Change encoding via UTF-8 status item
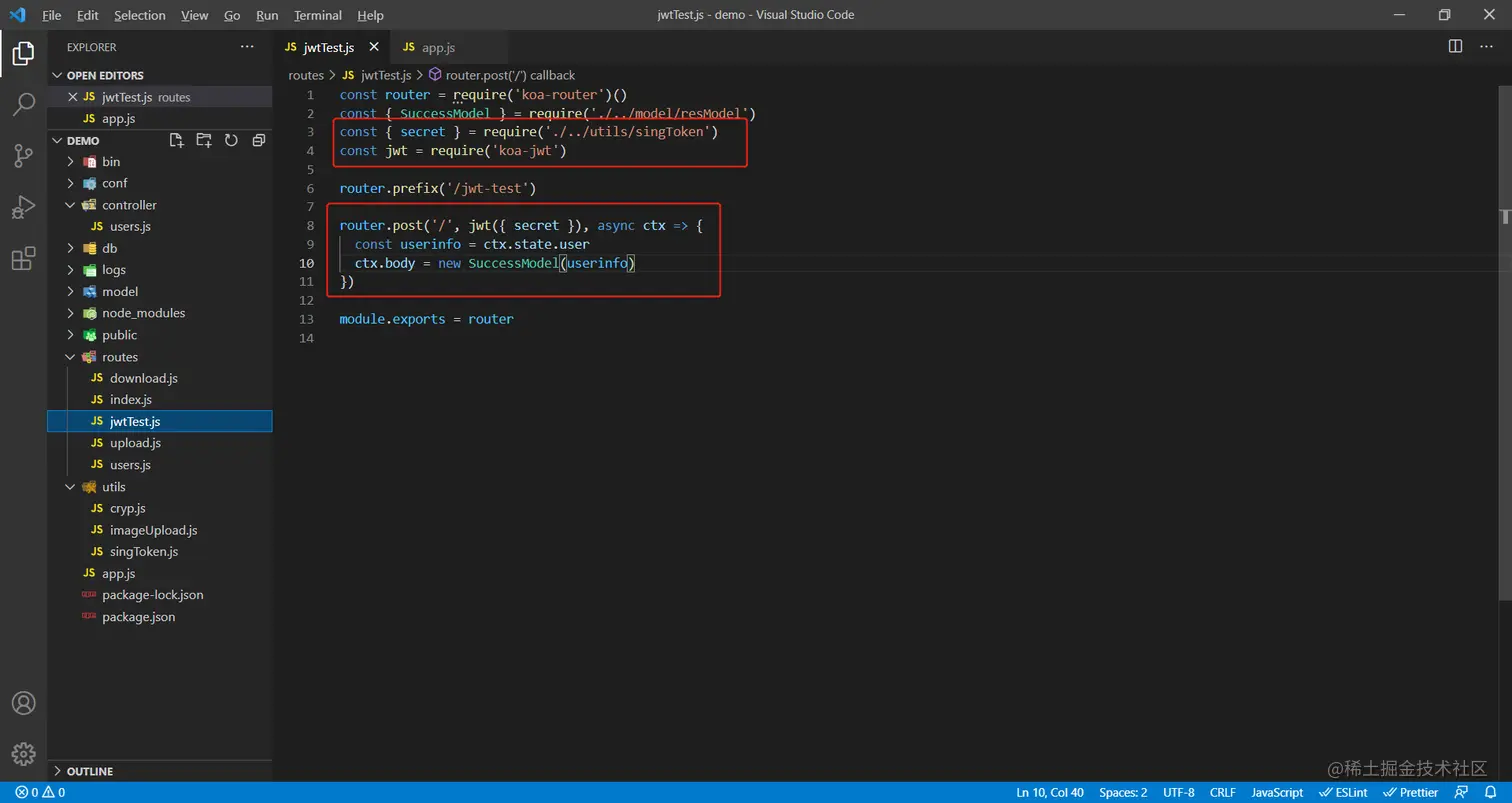The height and width of the screenshot is (803, 1512). [x=1179, y=792]
